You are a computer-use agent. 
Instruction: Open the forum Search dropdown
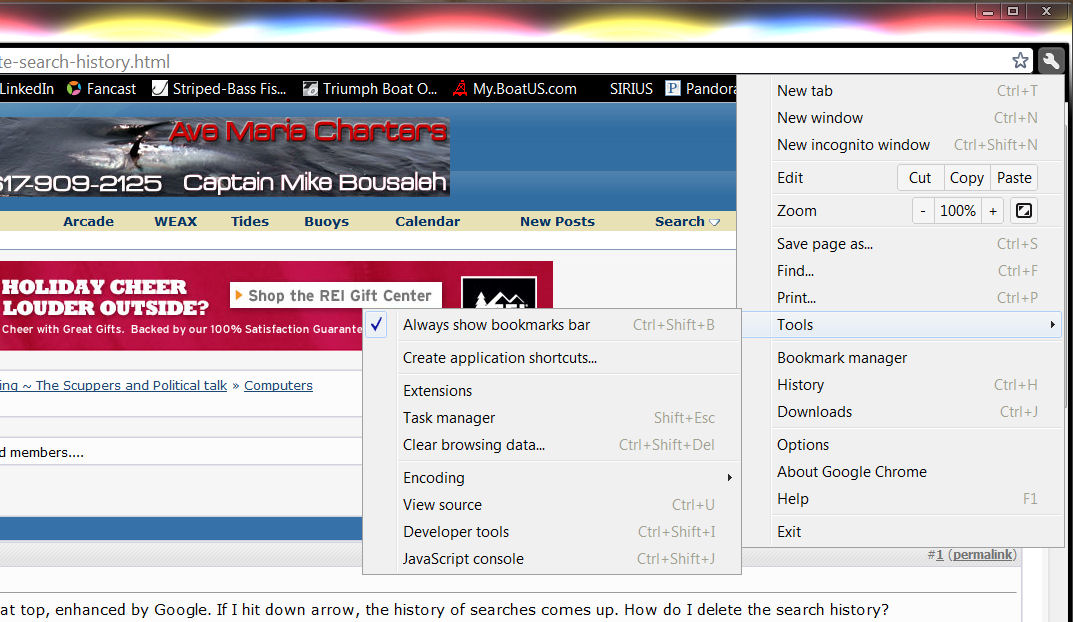point(687,222)
